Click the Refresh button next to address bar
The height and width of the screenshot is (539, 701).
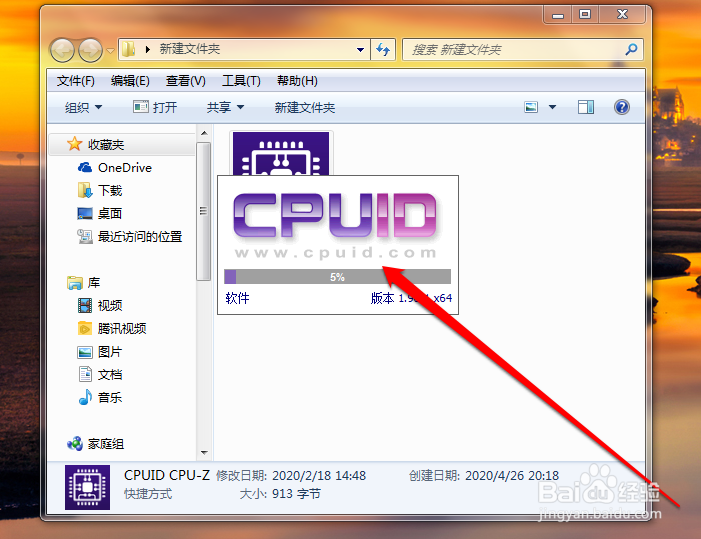coord(383,50)
